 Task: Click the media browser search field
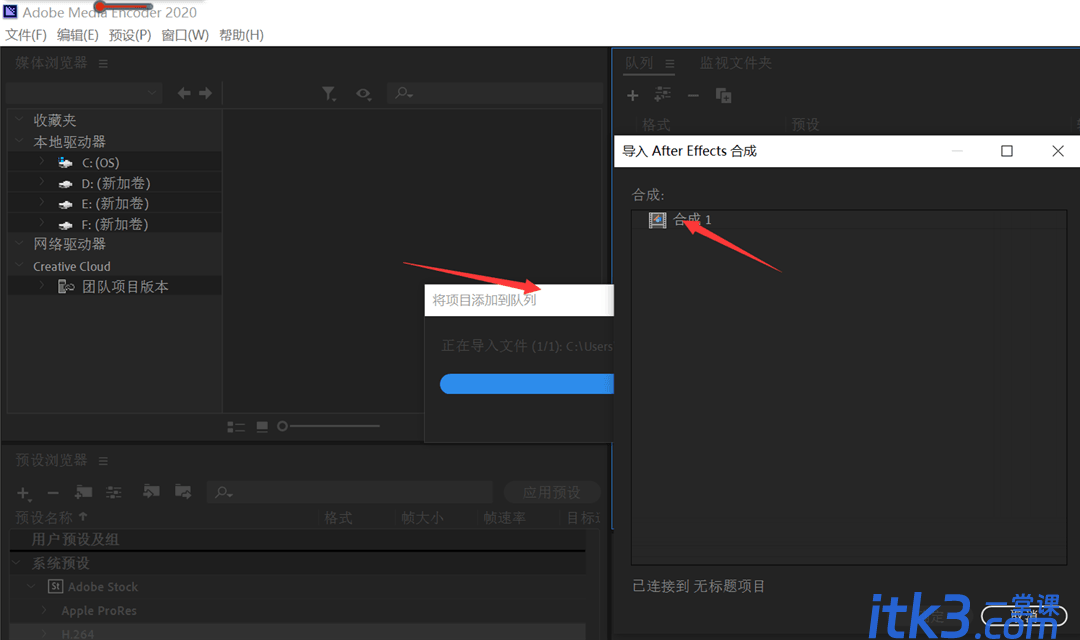495,93
